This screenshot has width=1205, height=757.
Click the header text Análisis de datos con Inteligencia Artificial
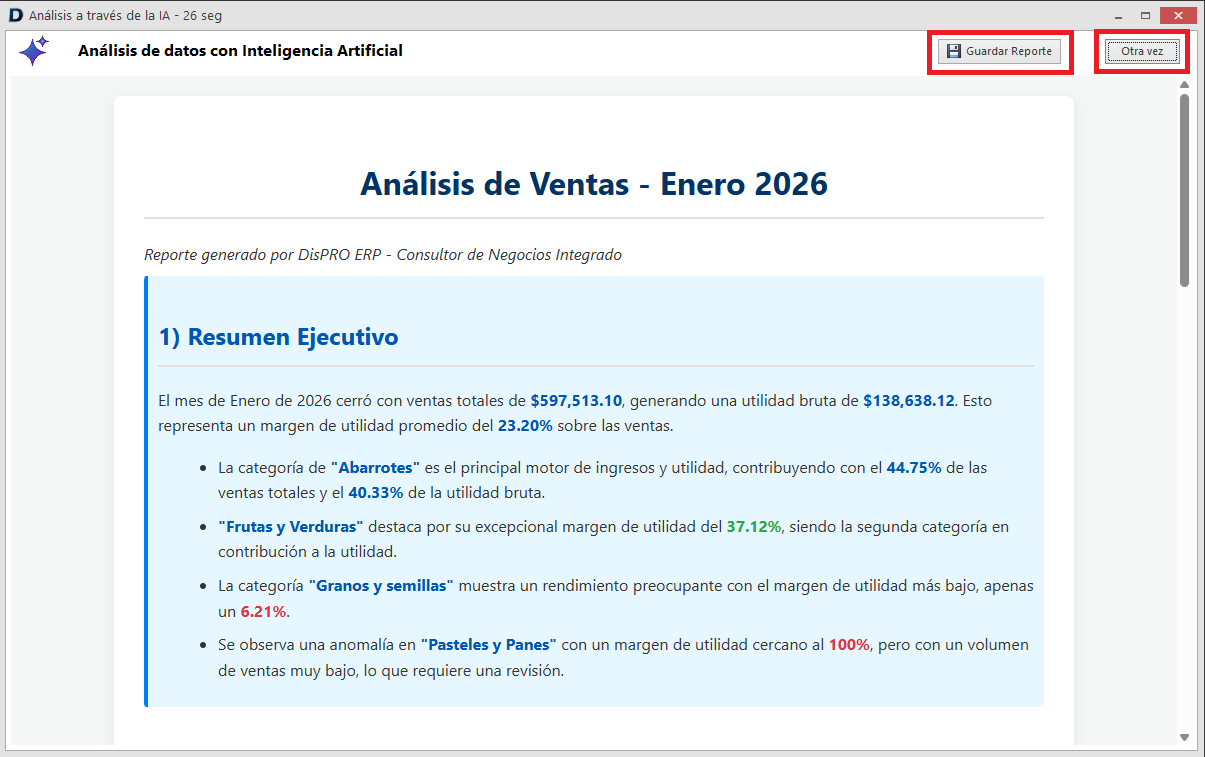(240, 50)
